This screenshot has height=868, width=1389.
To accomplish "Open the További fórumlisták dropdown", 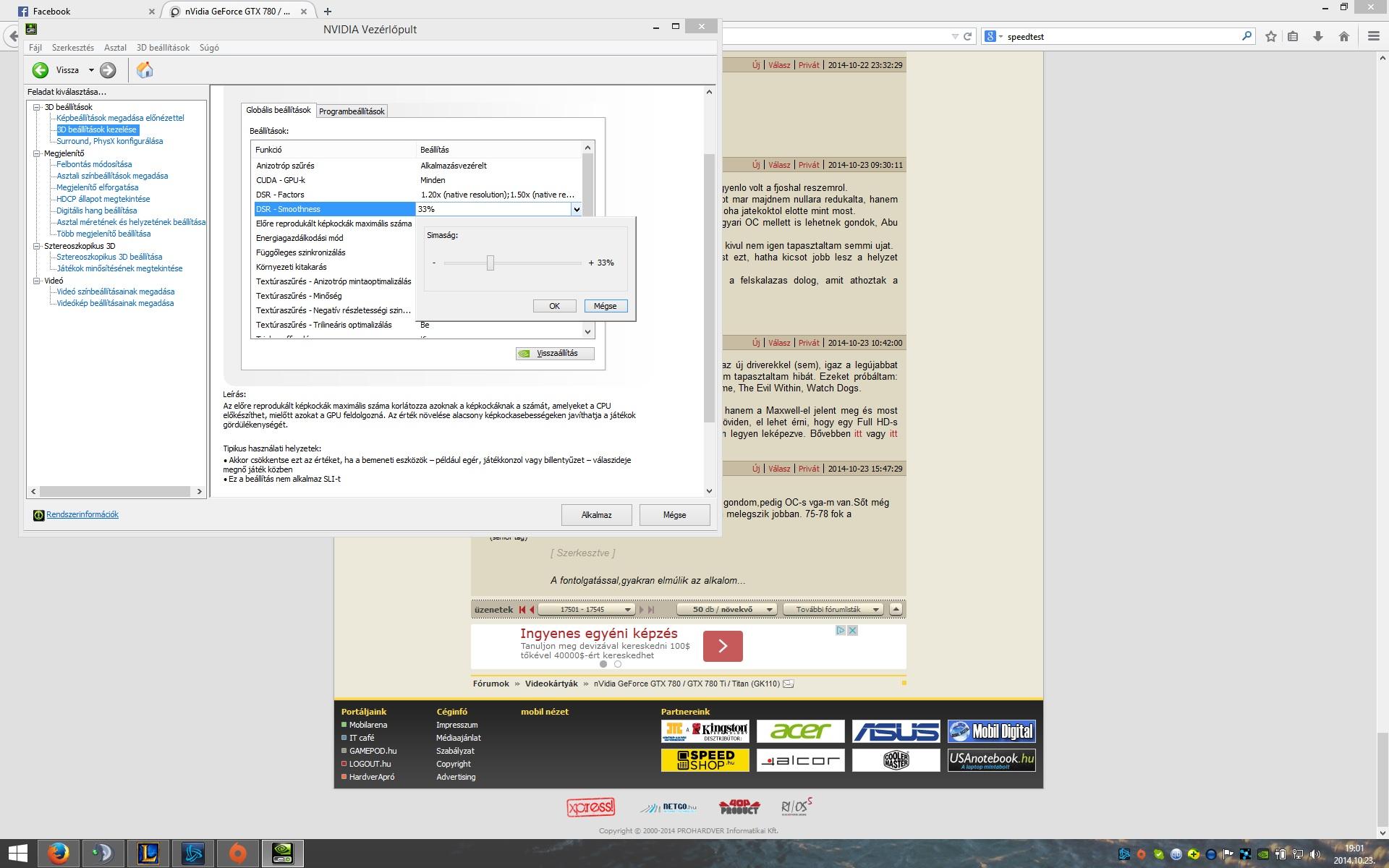I will tap(833, 610).
